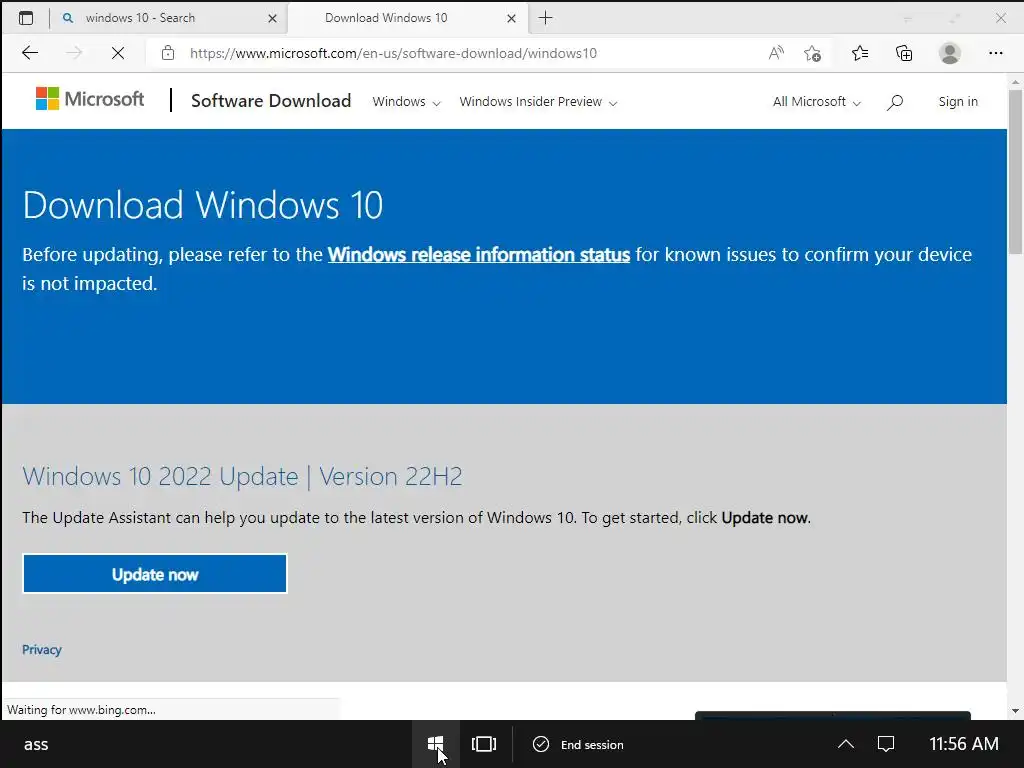Open Windows release information status link
The height and width of the screenshot is (768, 1024).
[479, 254]
